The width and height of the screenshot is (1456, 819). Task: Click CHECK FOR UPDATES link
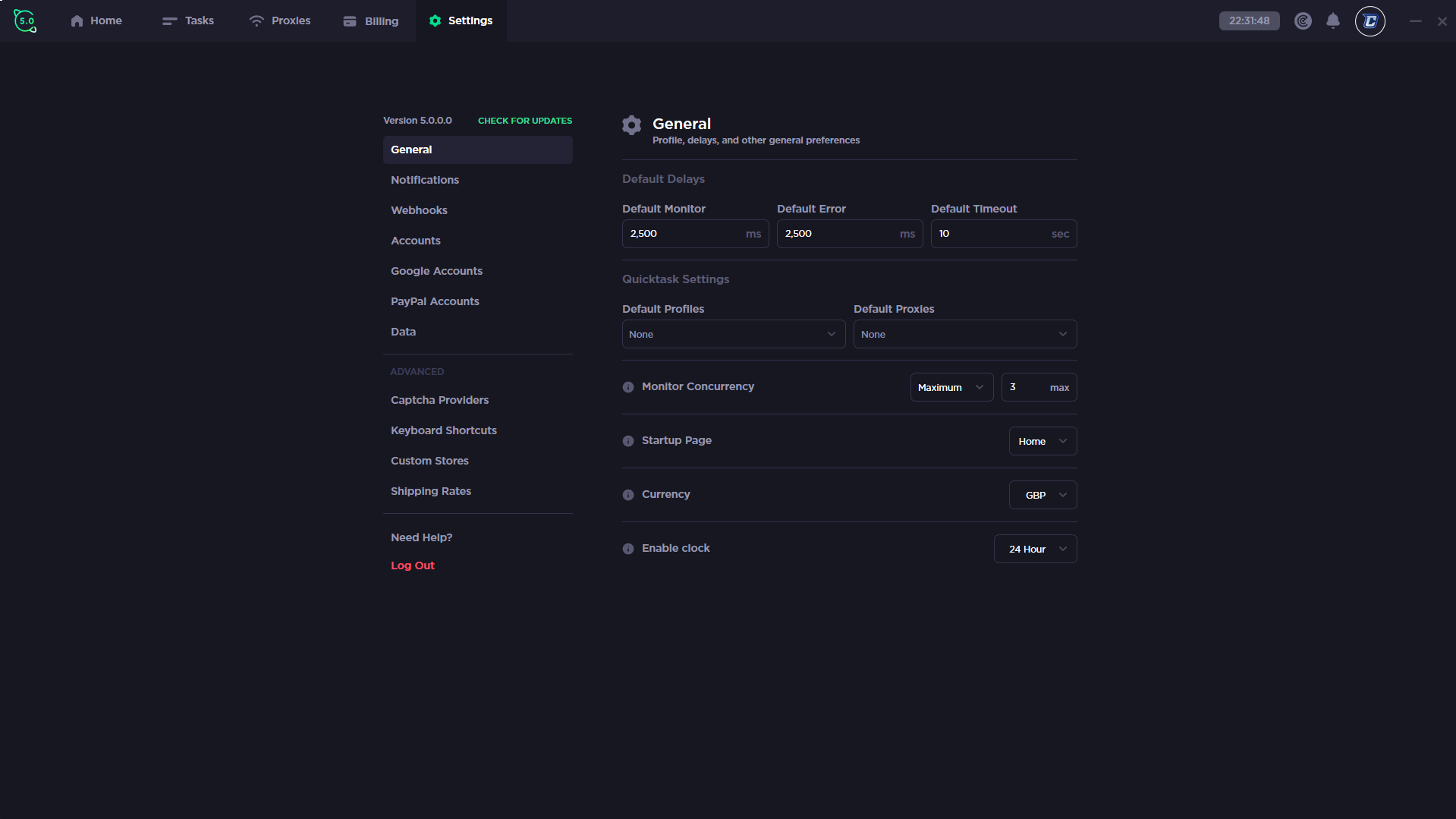click(524, 121)
